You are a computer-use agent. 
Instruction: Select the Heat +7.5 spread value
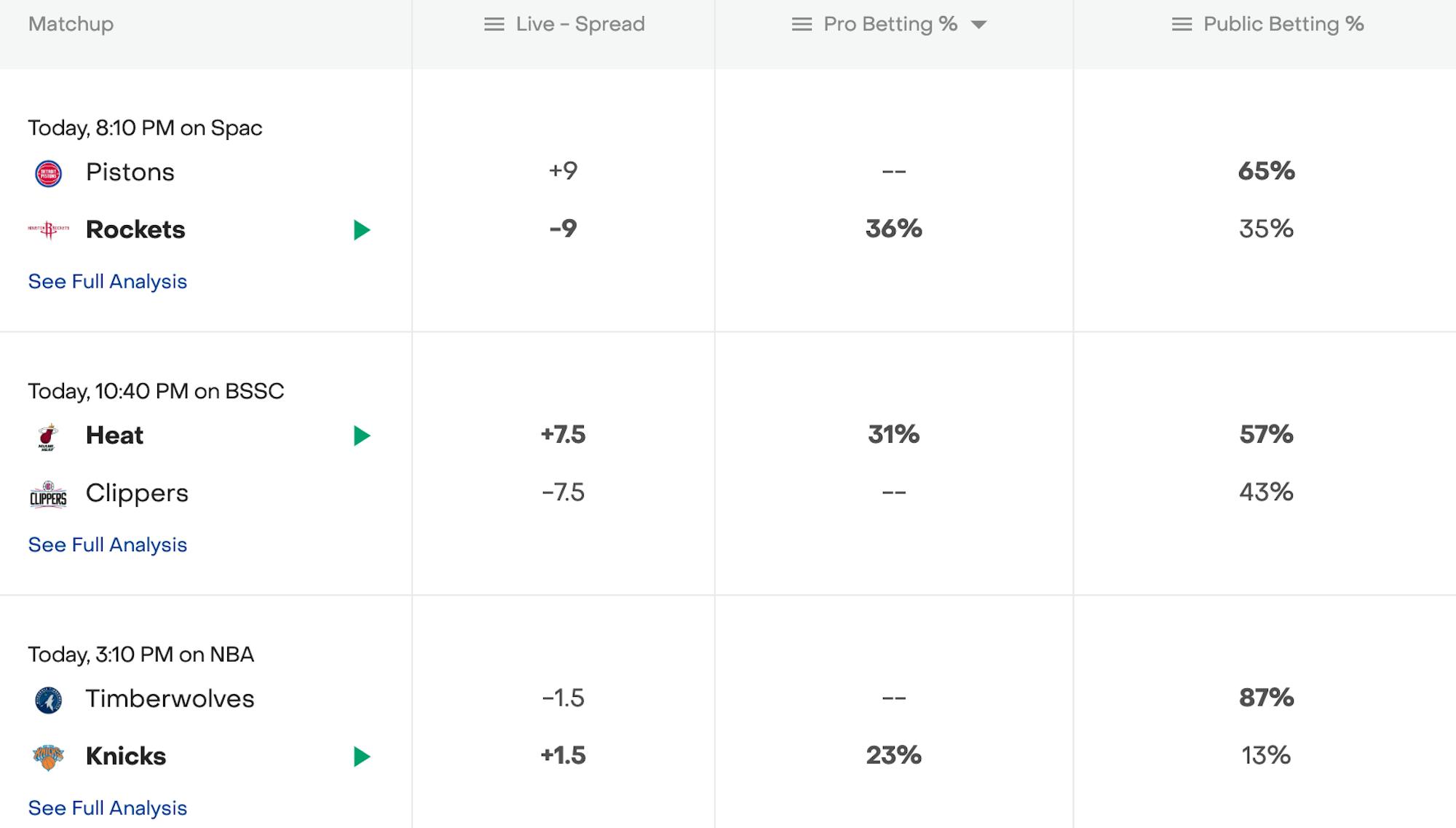(563, 435)
